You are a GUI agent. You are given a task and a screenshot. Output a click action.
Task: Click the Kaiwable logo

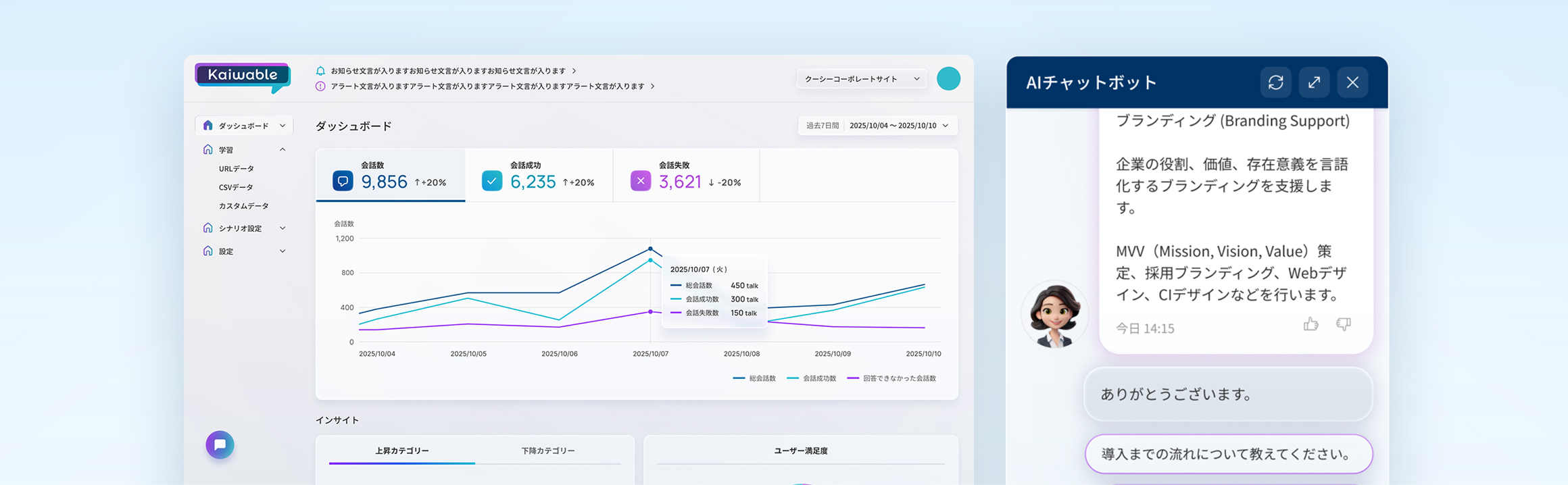pos(243,76)
